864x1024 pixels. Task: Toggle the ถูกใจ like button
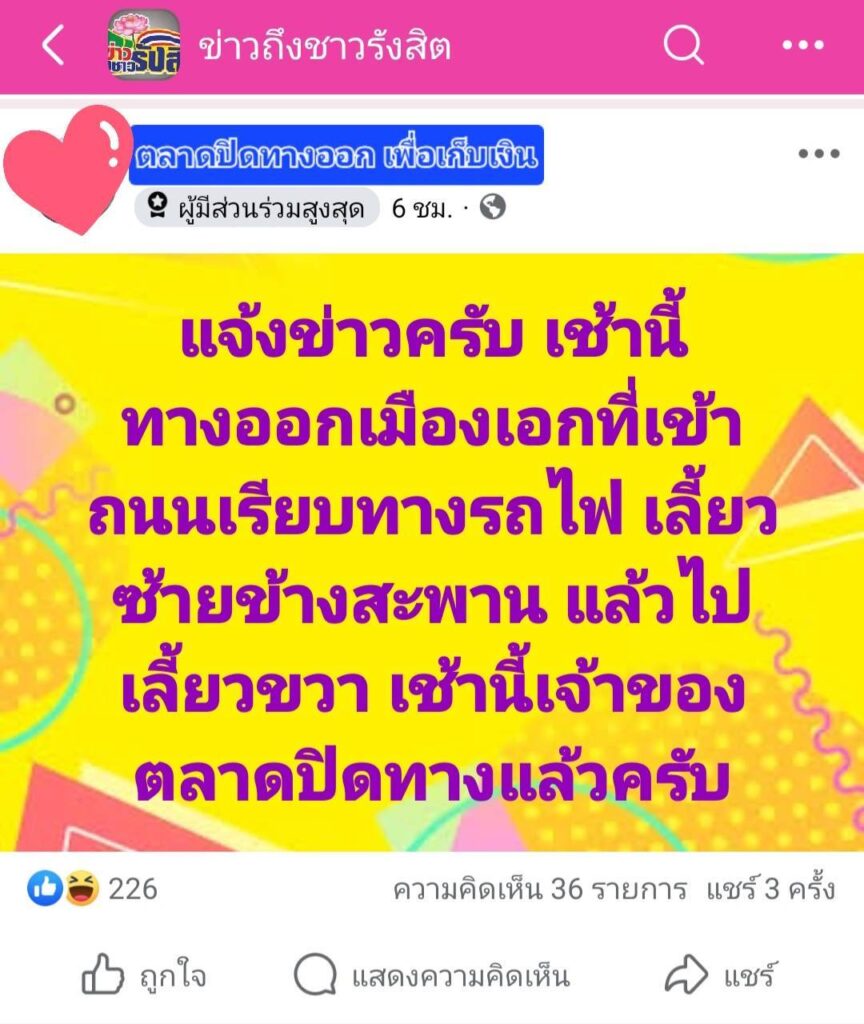pyautogui.click(x=144, y=976)
